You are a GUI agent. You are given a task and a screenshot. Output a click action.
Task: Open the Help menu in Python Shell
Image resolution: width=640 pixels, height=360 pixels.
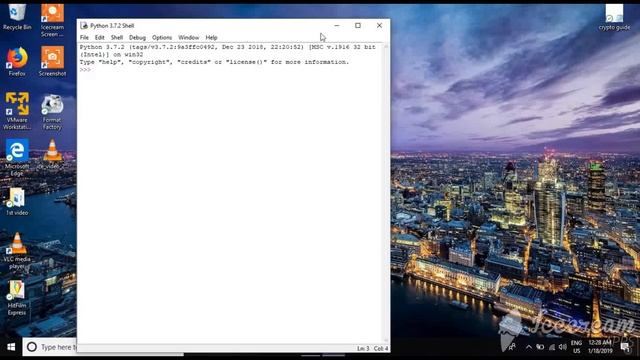[x=211, y=38]
